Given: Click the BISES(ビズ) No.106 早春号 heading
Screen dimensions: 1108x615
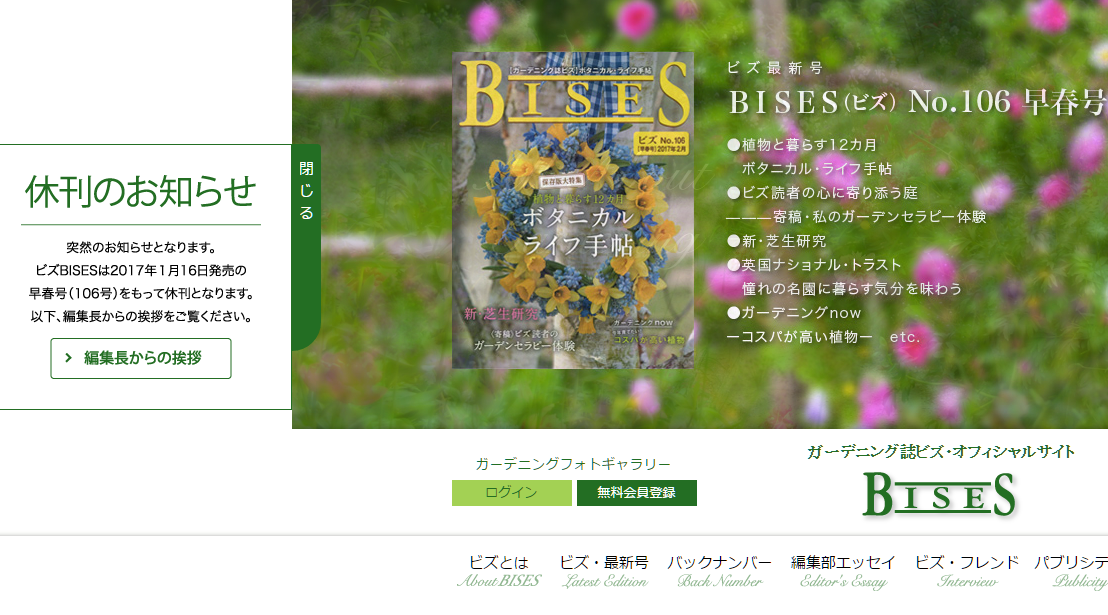Looking at the screenshot, I should point(917,102).
